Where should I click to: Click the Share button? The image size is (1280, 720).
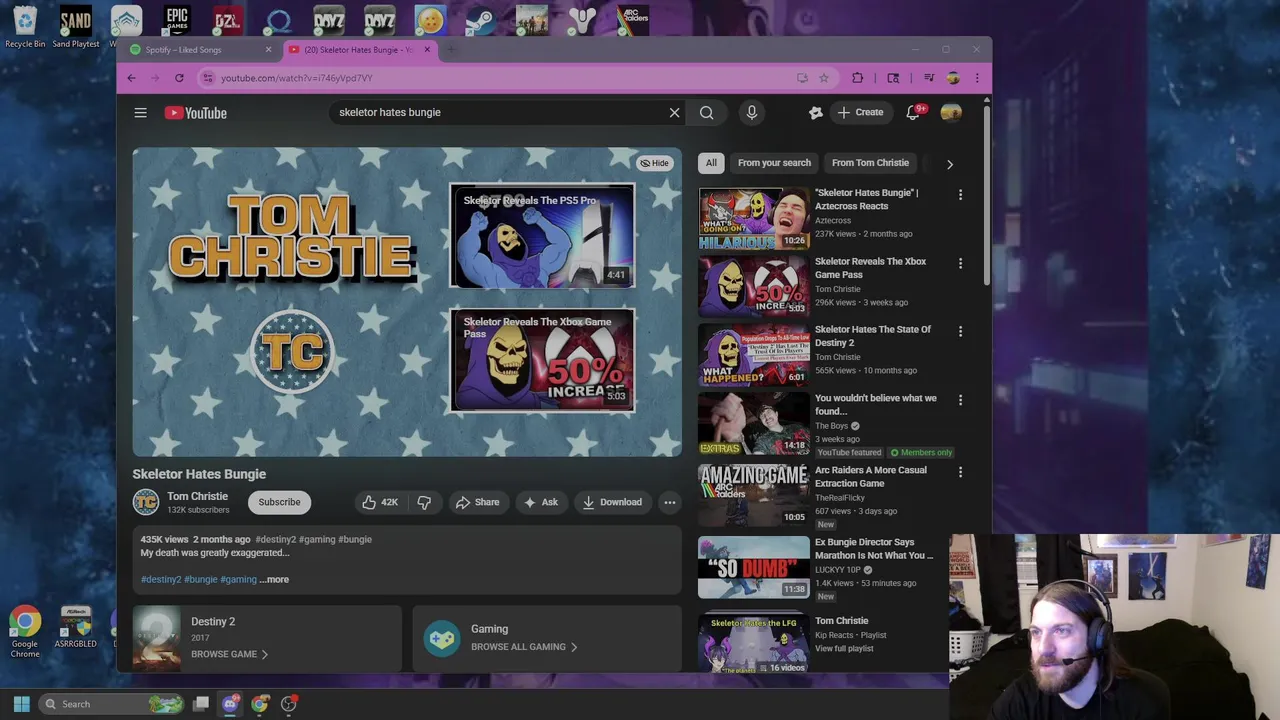[477, 502]
